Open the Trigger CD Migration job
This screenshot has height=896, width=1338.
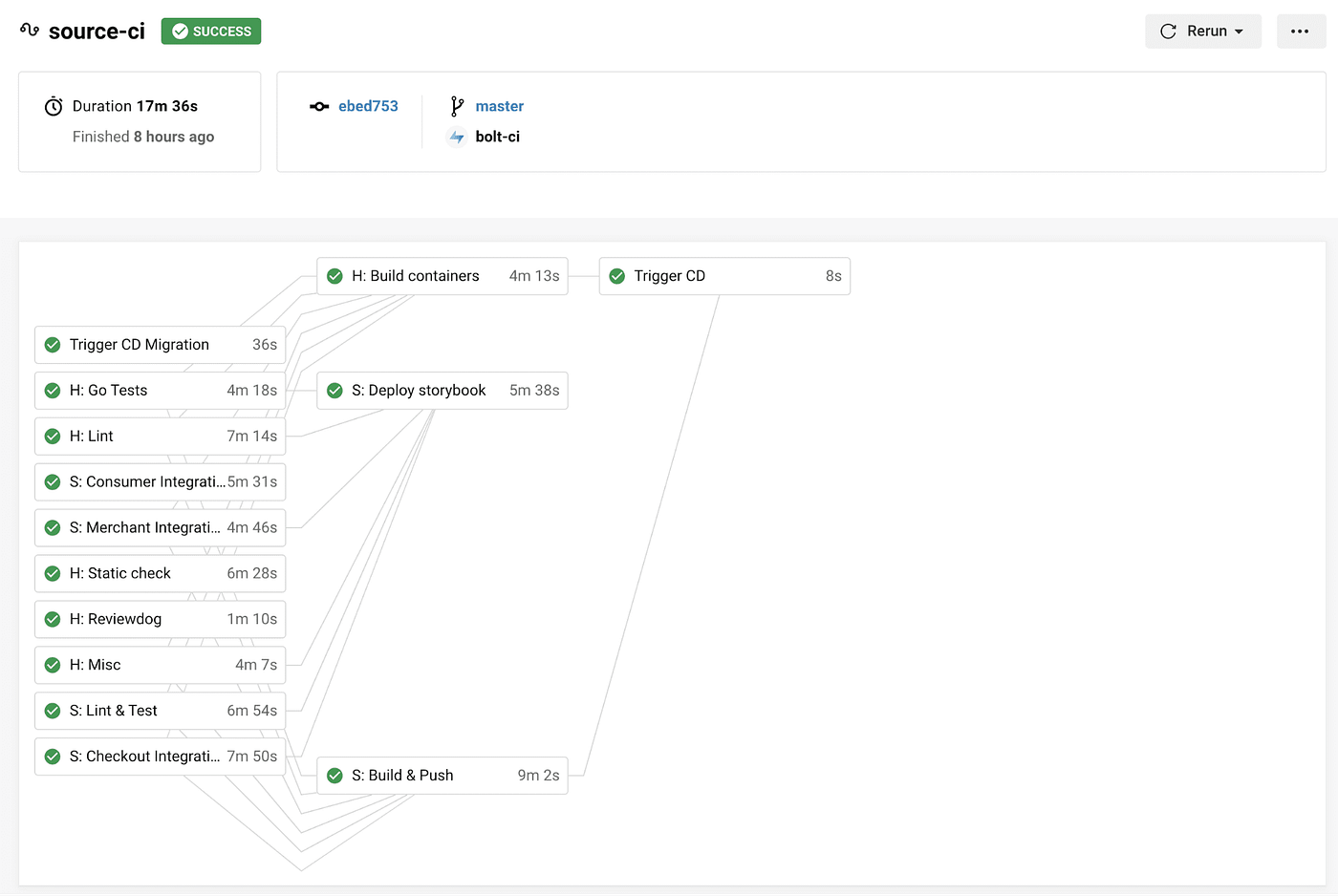tap(160, 345)
